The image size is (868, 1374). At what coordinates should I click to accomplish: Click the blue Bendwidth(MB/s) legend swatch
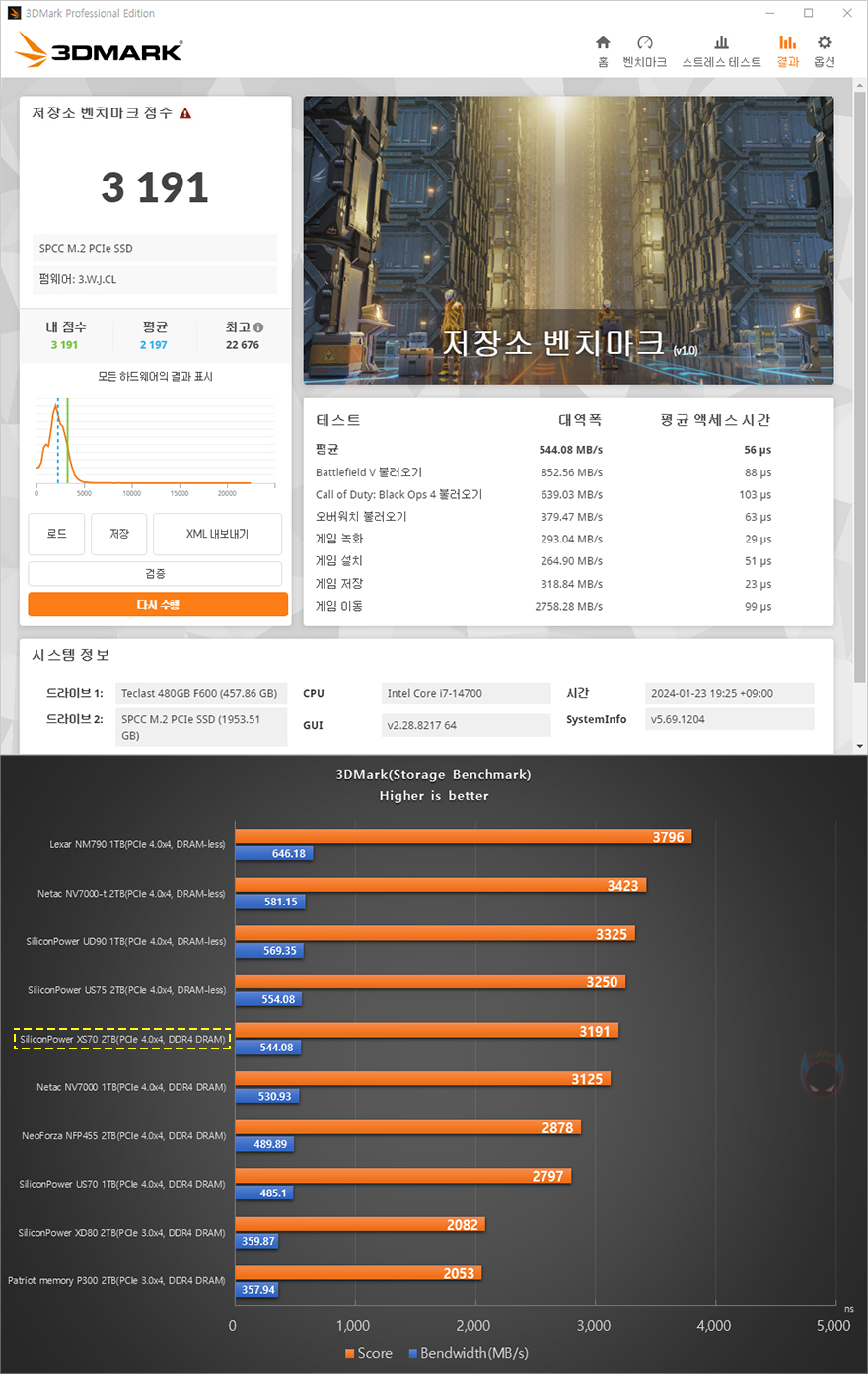coord(413,1353)
